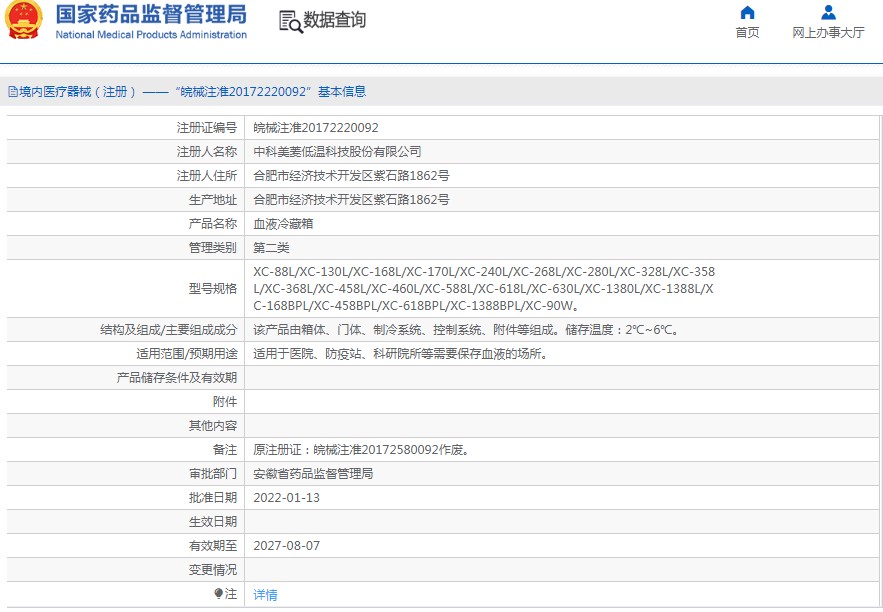
Task: Click the 管理类别 label
Action: (x=213, y=248)
